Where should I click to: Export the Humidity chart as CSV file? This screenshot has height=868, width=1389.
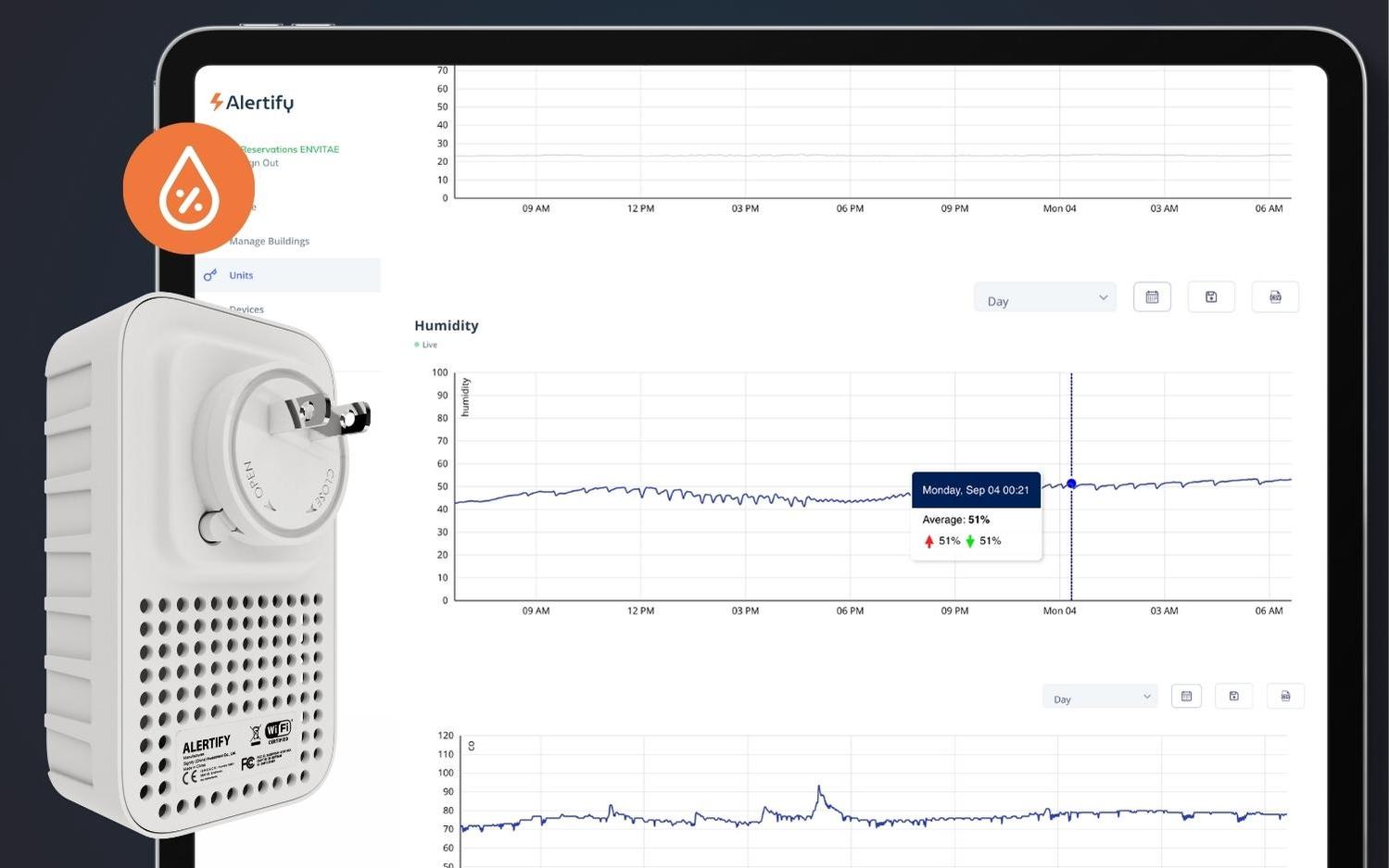coord(1275,297)
